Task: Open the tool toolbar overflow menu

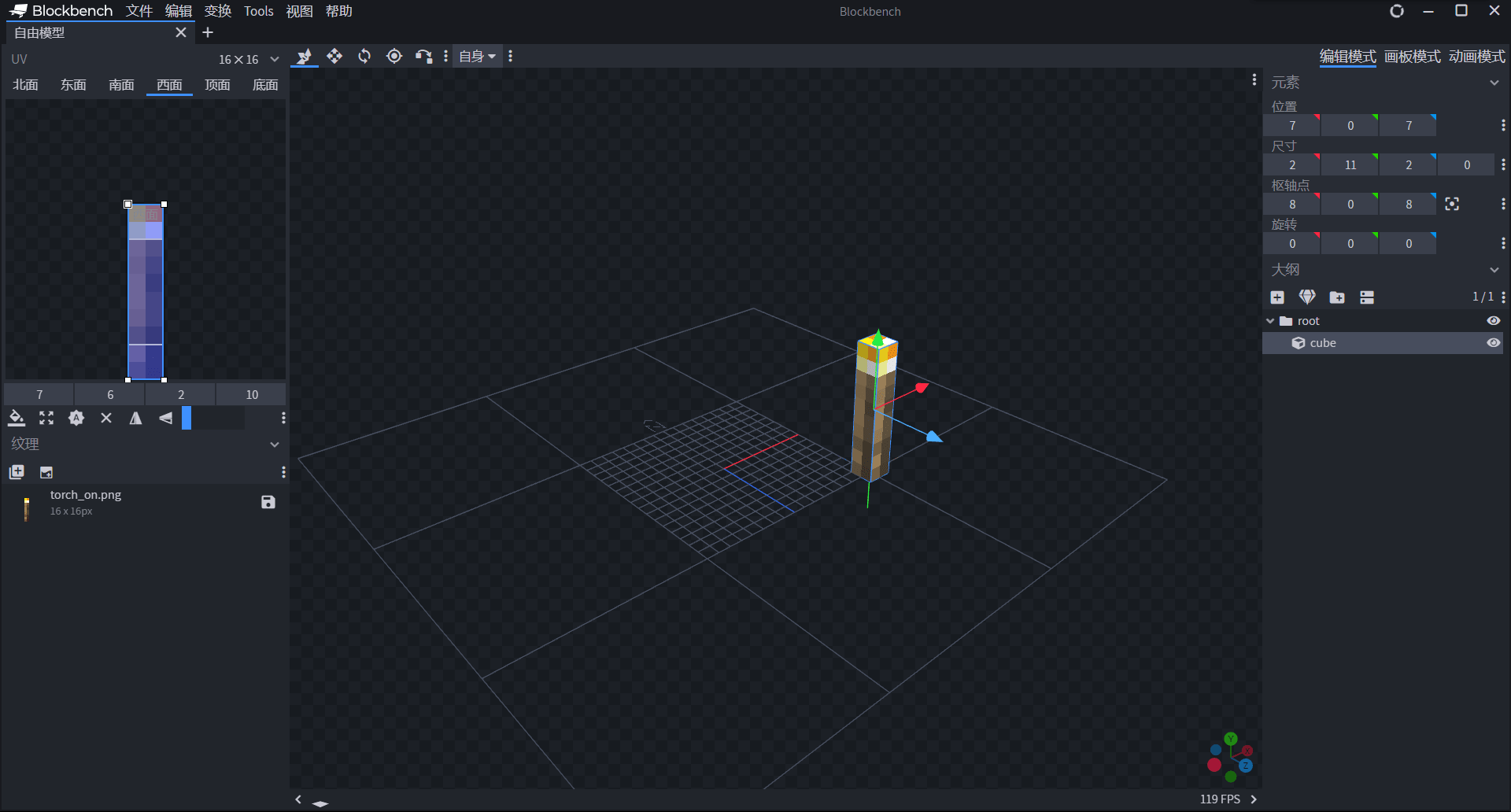Action: pos(445,57)
